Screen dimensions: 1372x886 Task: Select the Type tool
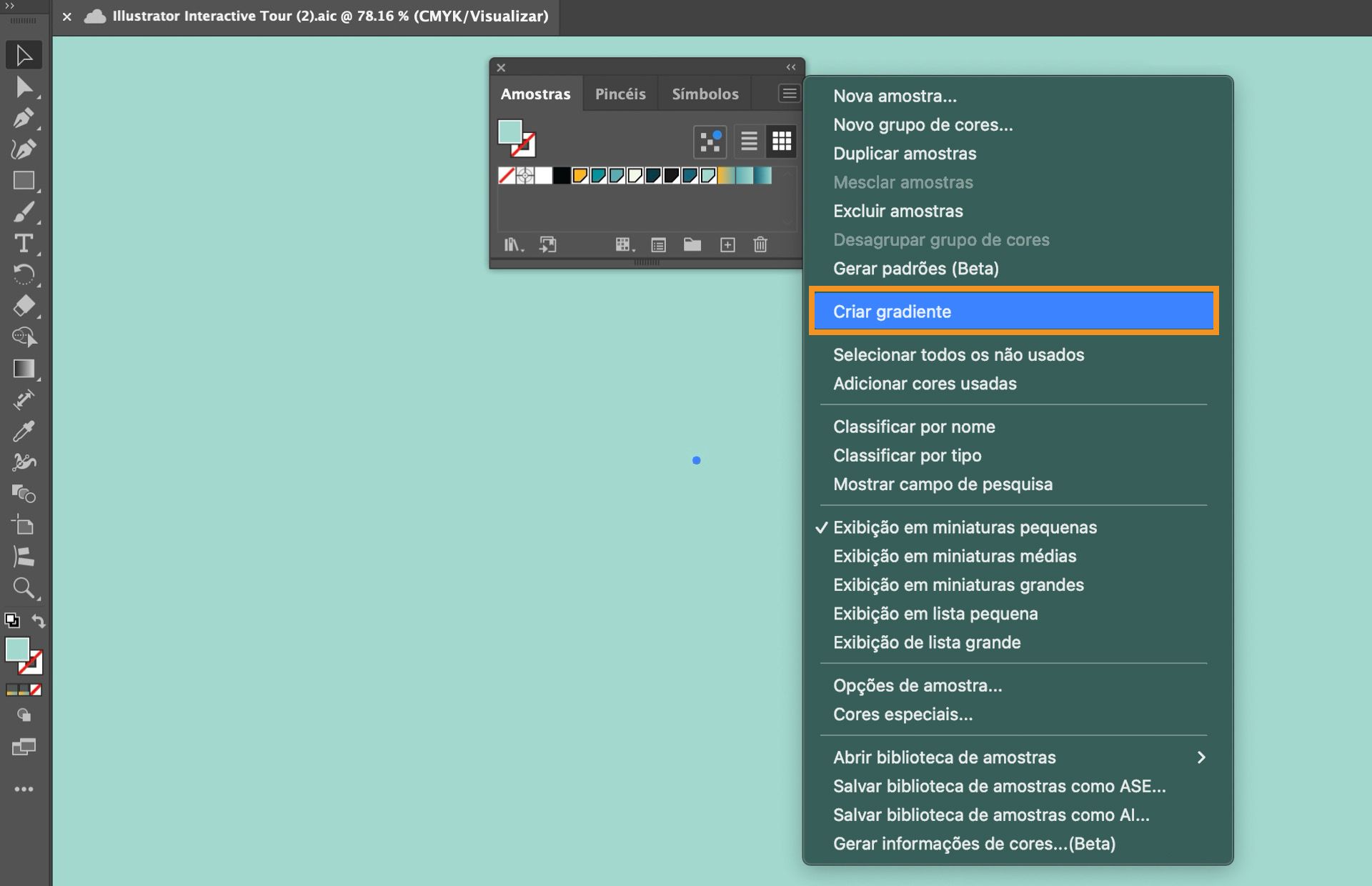click(x=24, y=244)
